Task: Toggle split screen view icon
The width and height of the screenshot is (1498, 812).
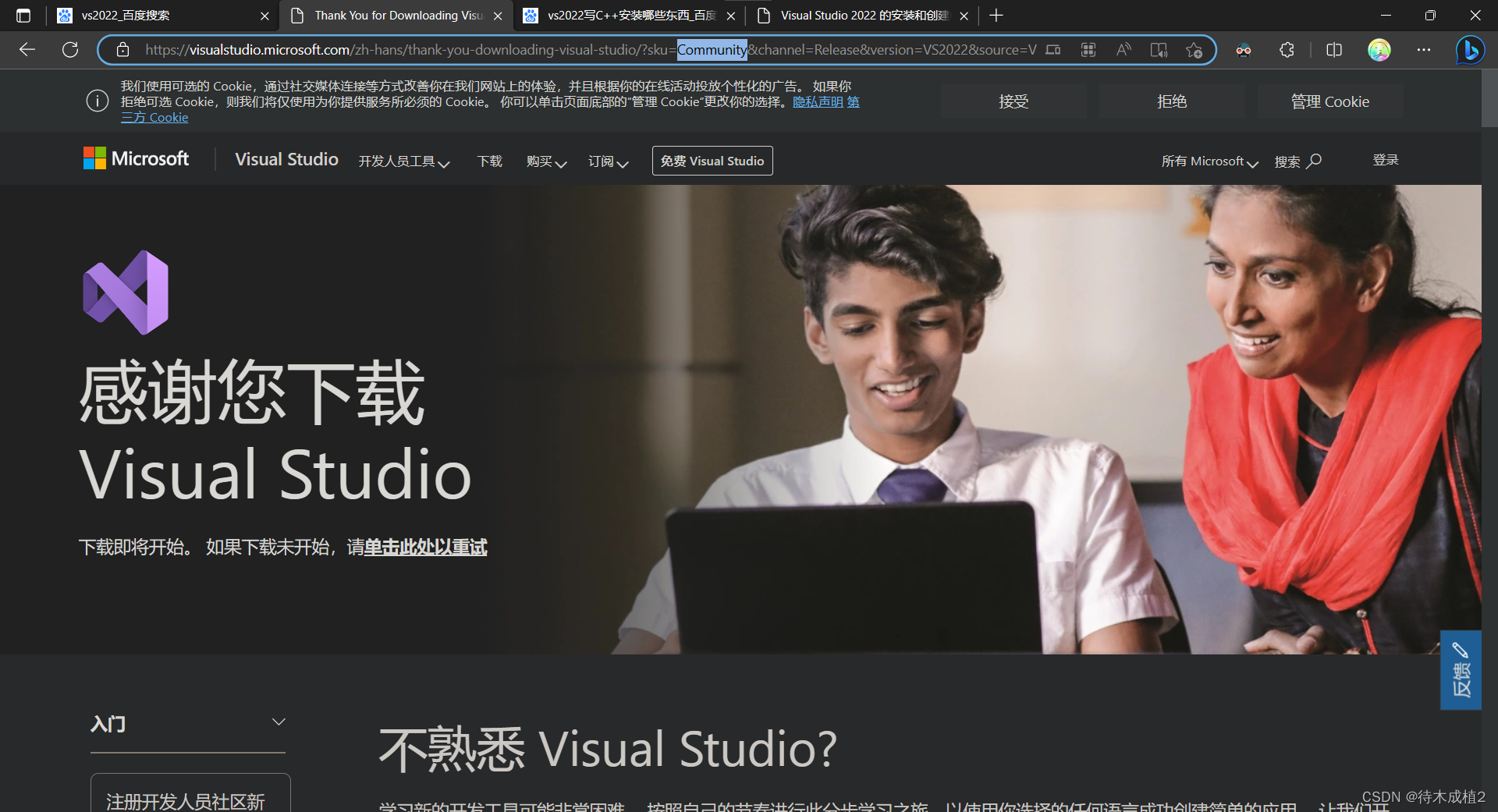Action: [x=1334, y=50]
